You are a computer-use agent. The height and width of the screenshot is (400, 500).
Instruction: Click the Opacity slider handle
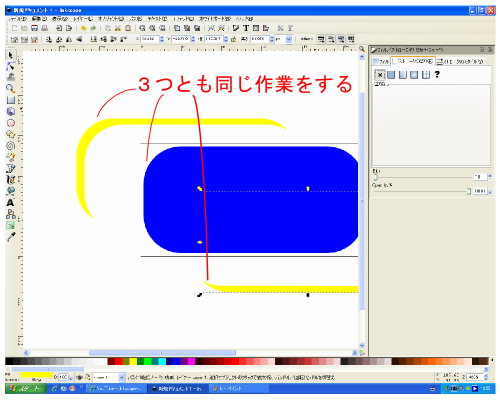pos(469,191)
